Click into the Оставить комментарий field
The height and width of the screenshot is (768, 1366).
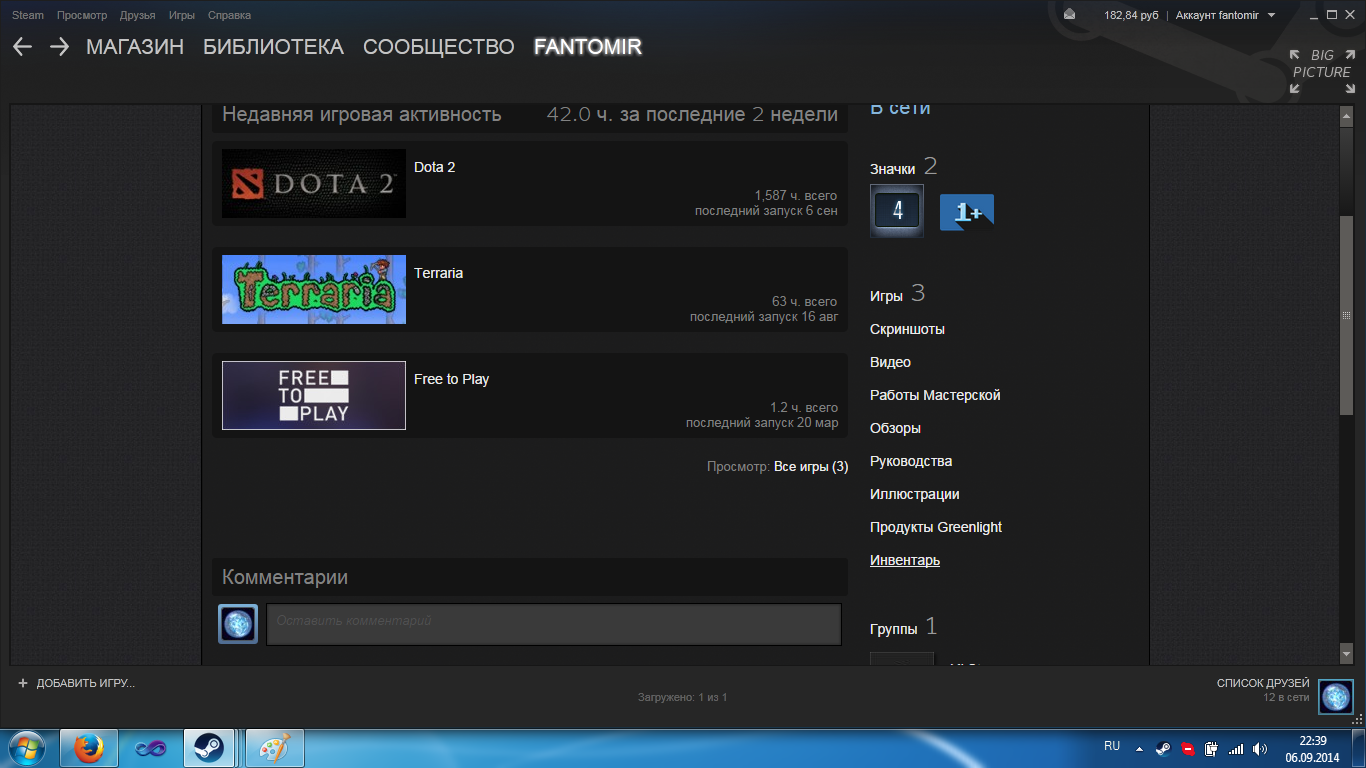click(x=554, y=624)
